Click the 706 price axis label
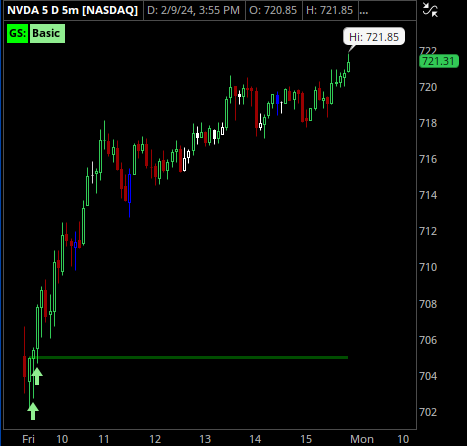Image resolution: width=467 pixels, height=446 pixels. (428, 340)
